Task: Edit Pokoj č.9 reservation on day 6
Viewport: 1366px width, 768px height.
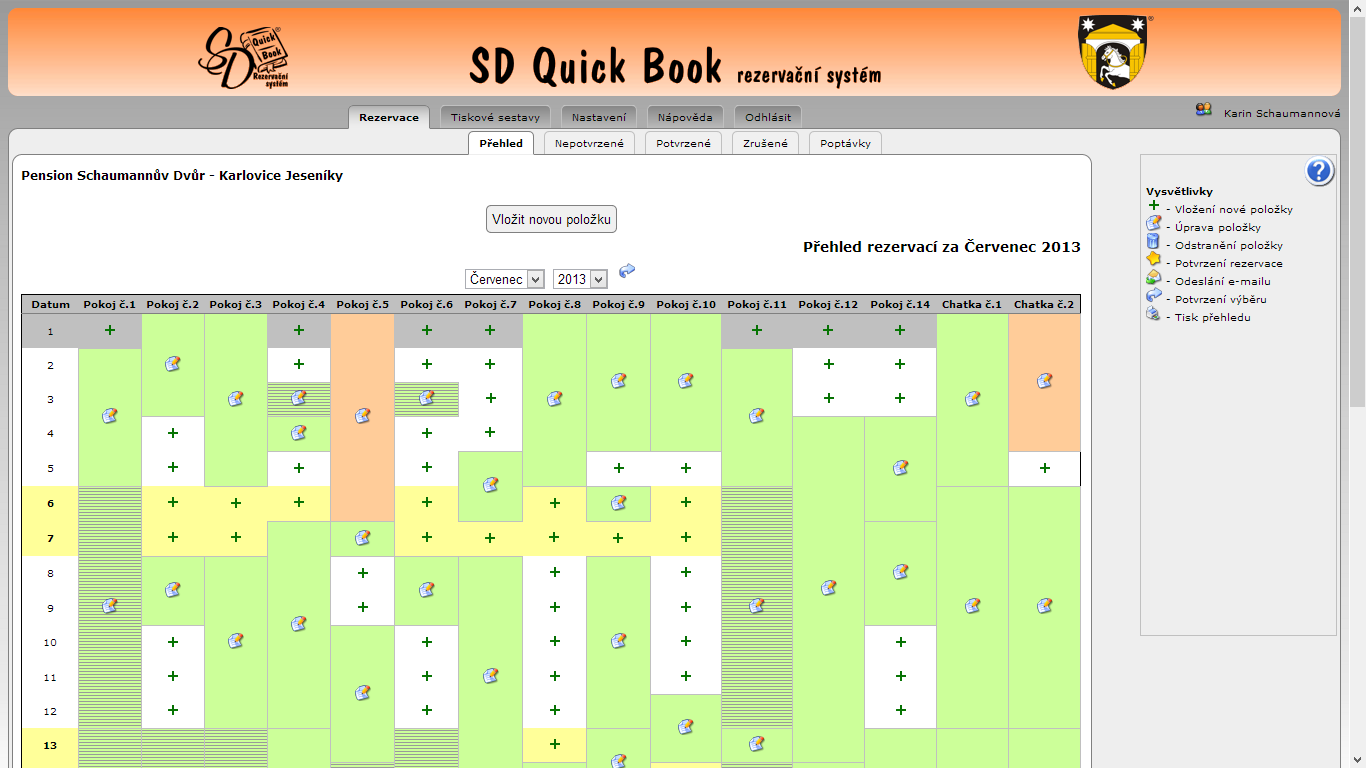Action: coord(619,503)
